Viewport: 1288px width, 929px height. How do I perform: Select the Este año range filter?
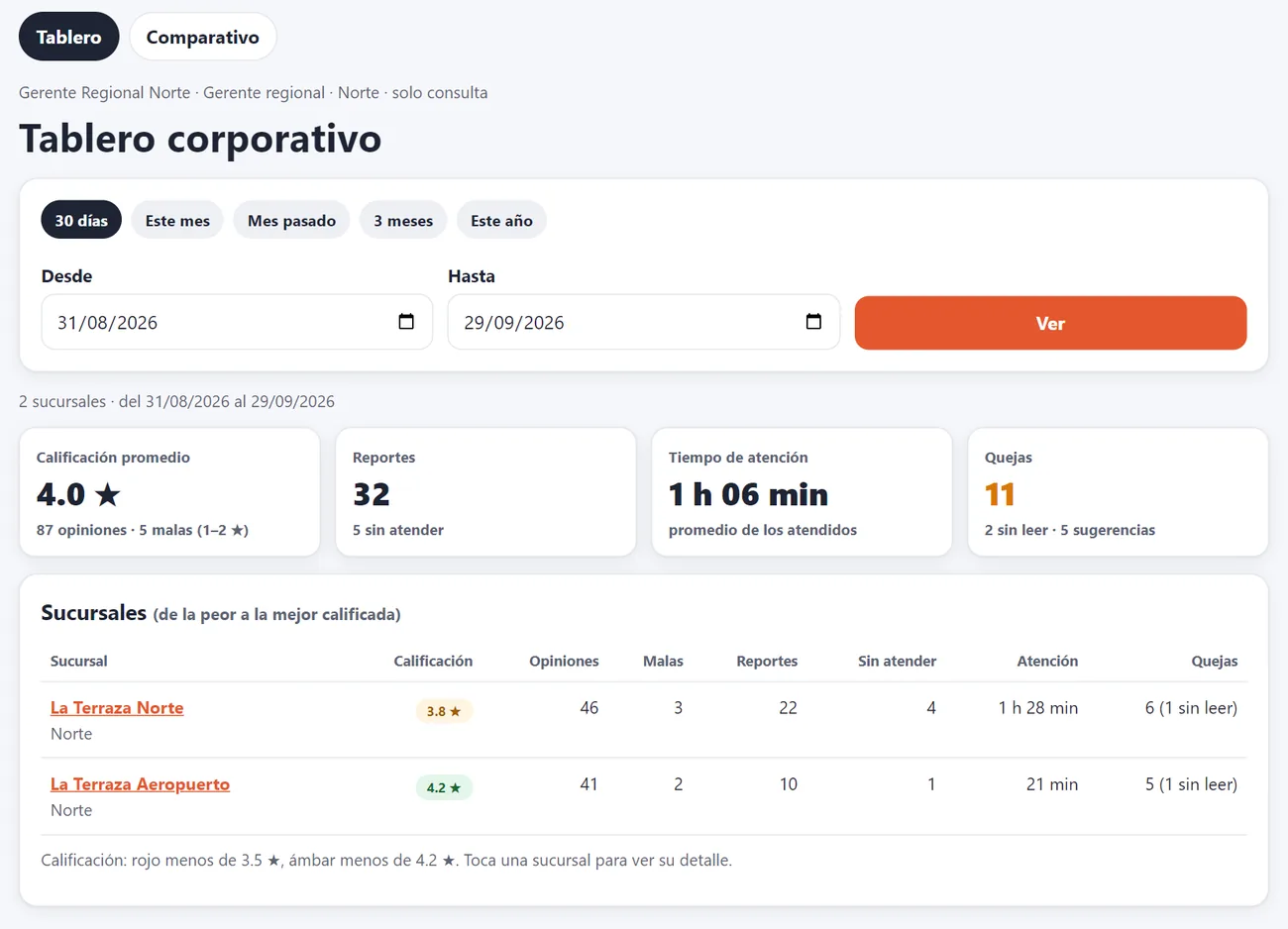501,220
